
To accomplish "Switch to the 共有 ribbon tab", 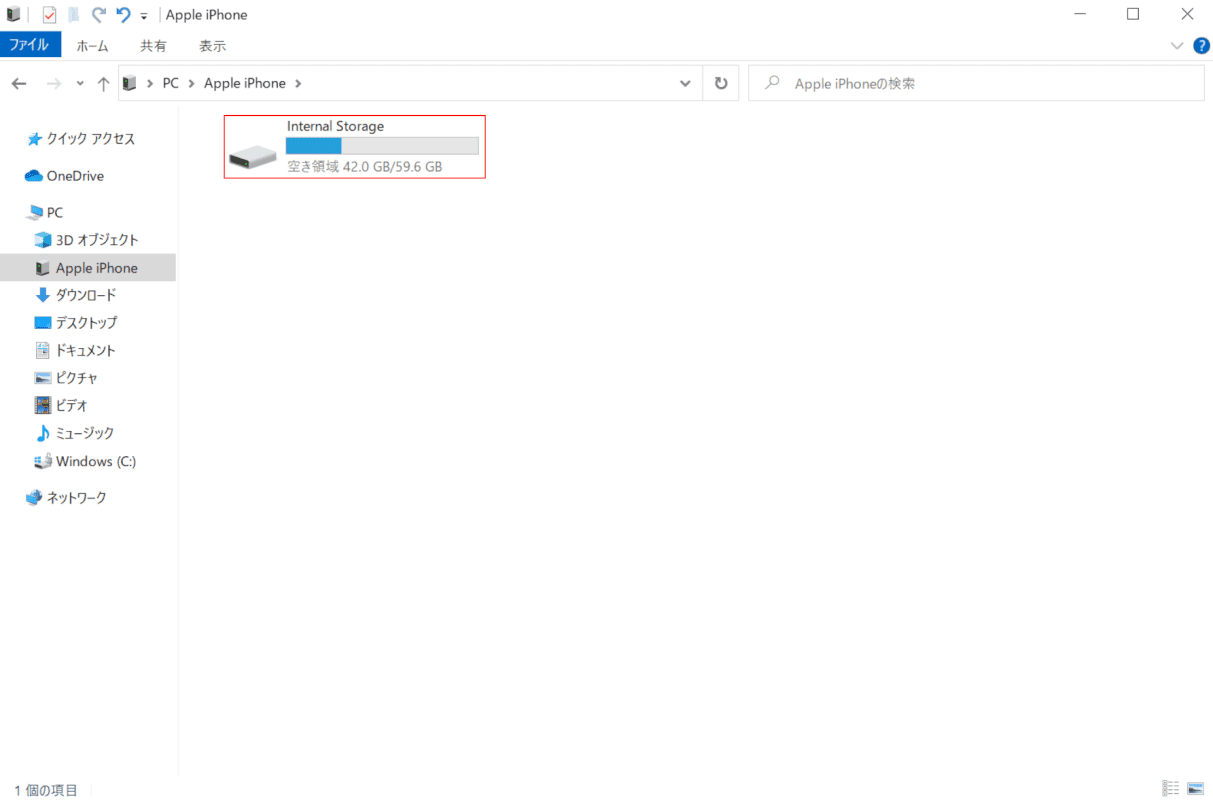I will pos(153,46).
